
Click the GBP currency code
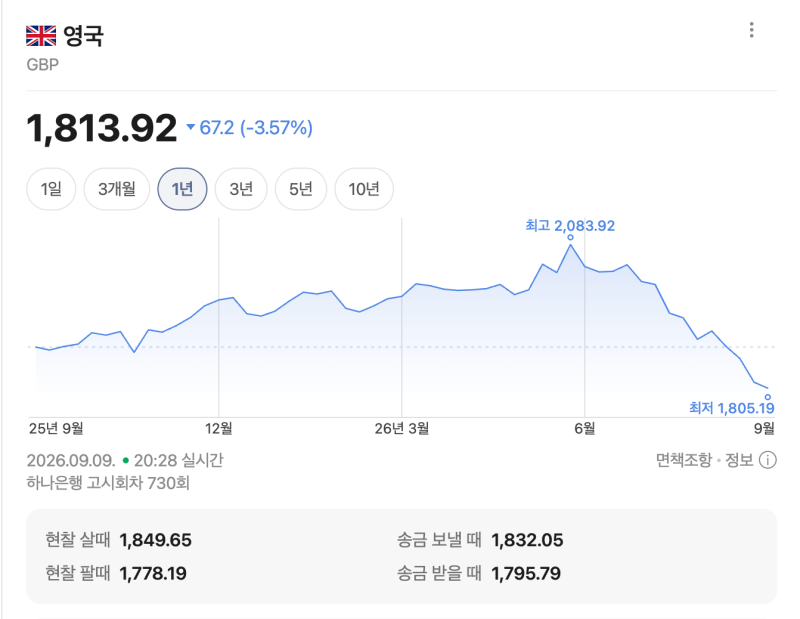pos(43,65)
